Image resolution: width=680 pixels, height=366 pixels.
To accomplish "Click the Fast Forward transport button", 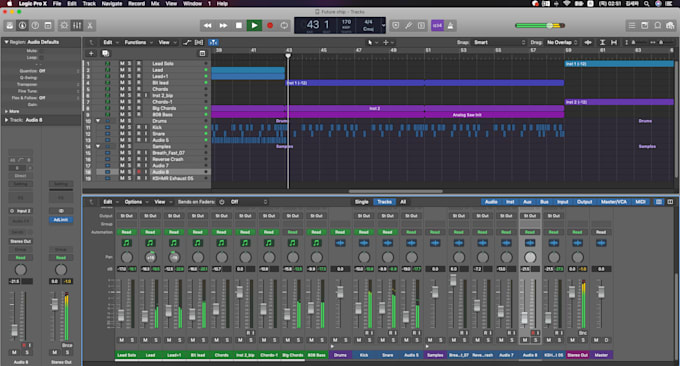I will pos(223,26).
